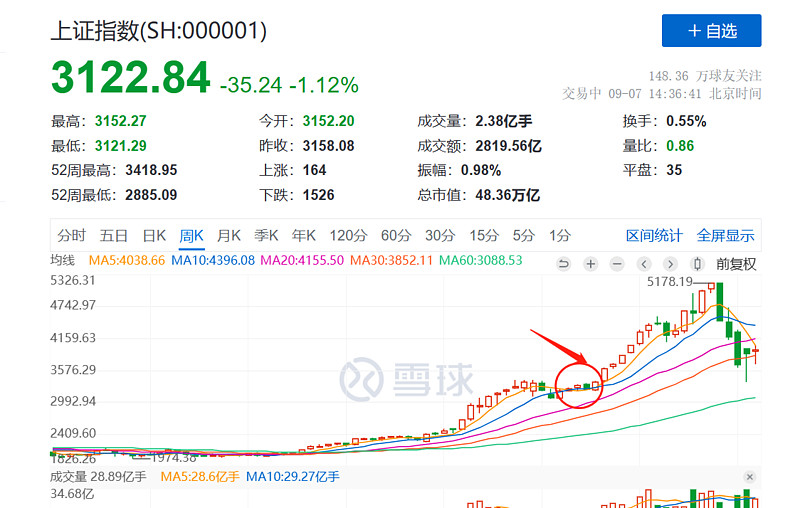This screenshot has width=800, height=508.
Task: Click the +自选 add to watchlist button
Action: click(x=711, y=31)
